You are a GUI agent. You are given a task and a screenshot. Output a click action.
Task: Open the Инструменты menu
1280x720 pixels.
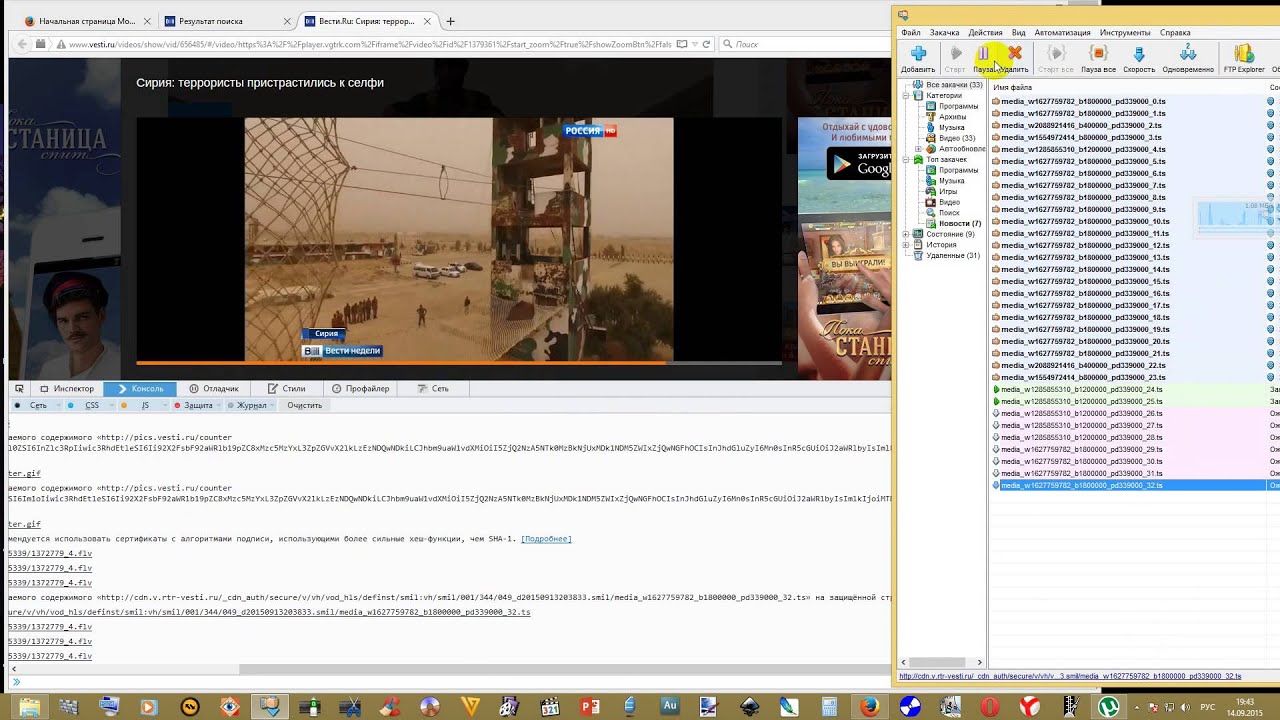1125,32
